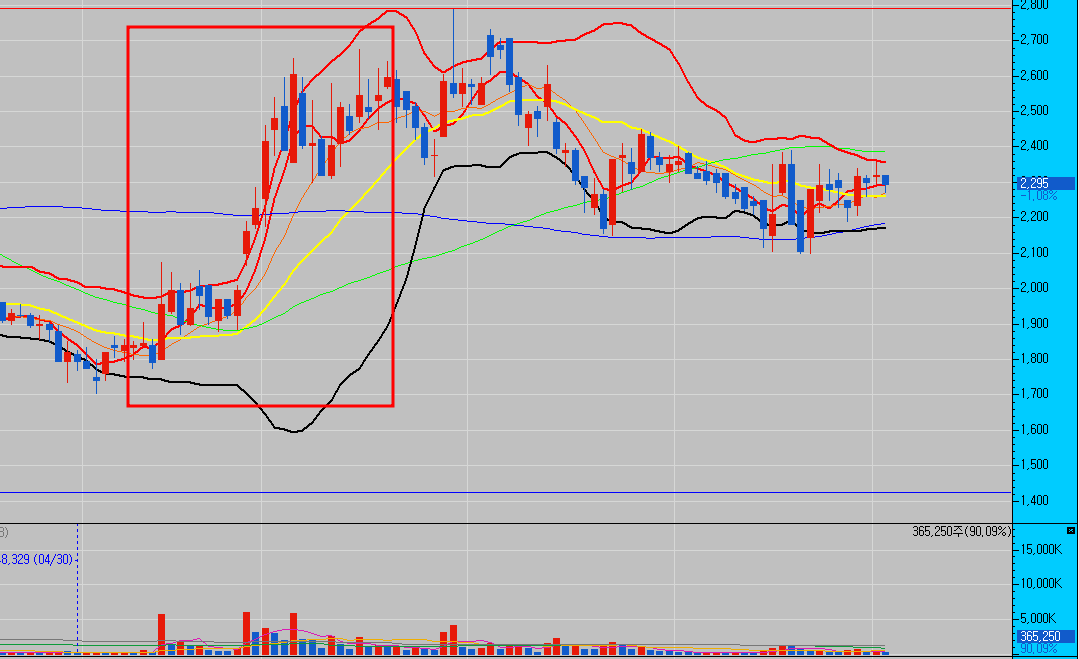Click the 2,400 price axis label
Image resolution: width=1079 pixels, height=659 pixels.
click(1034, 146)
